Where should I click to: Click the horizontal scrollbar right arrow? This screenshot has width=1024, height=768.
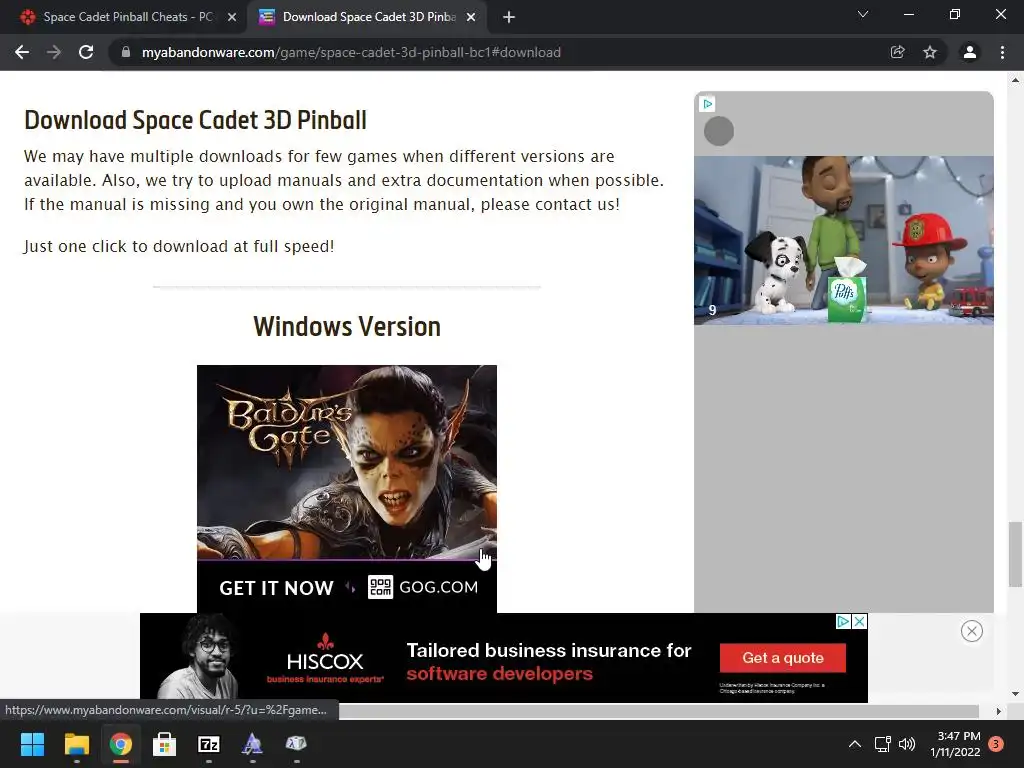pos(999,711)
